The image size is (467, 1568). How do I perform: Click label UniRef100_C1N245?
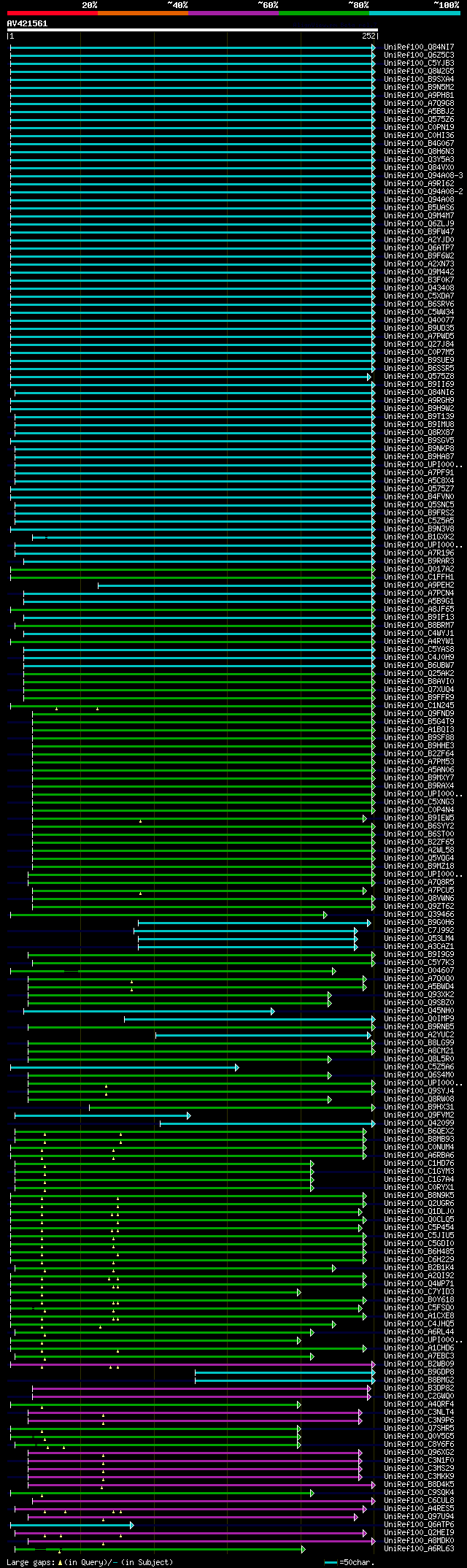click(x=419, y=705)
